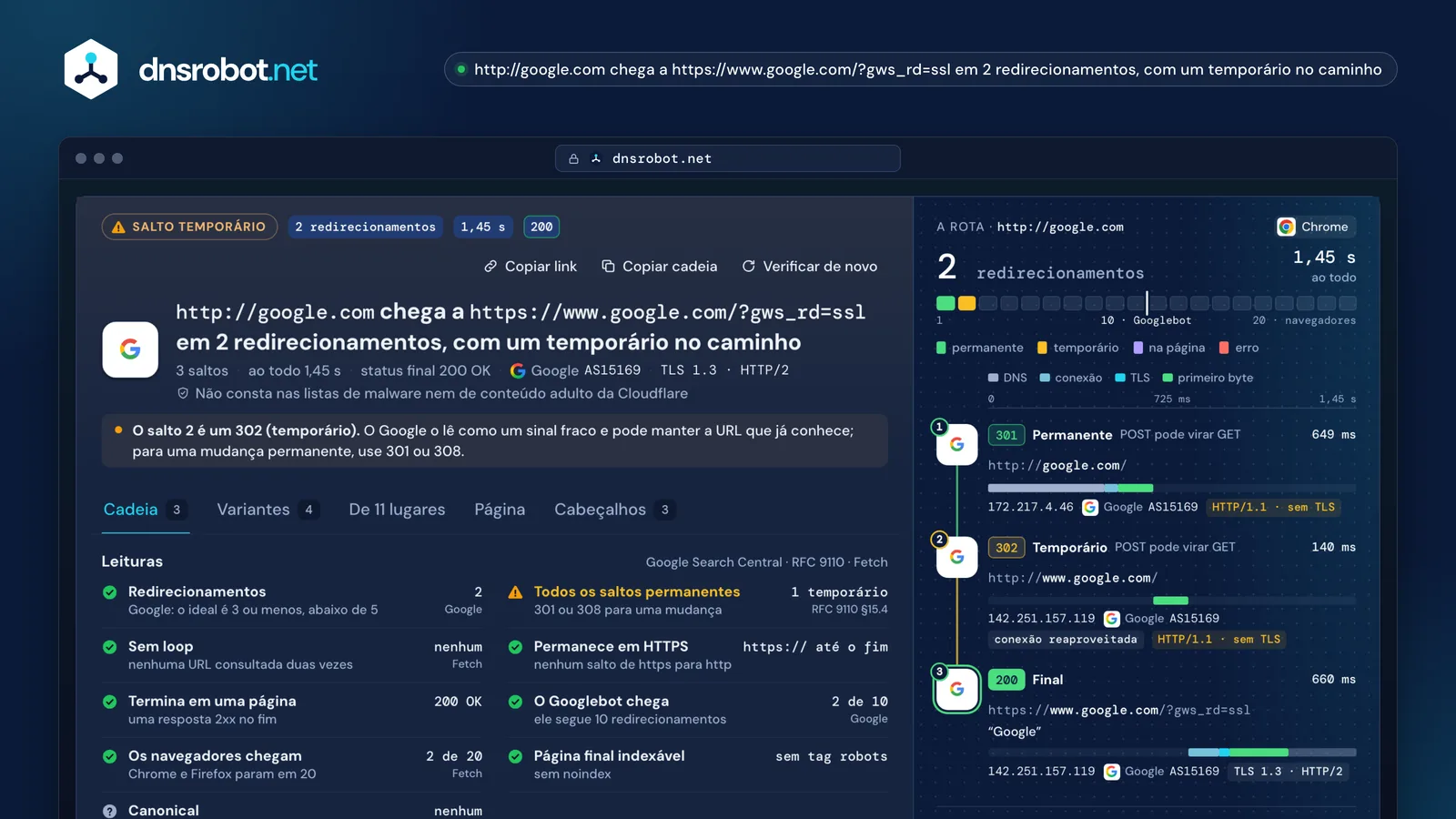This screenshot has width=1456, height=819.
Task: Select the Chrome browser chooser
Action: point(1314,227)
